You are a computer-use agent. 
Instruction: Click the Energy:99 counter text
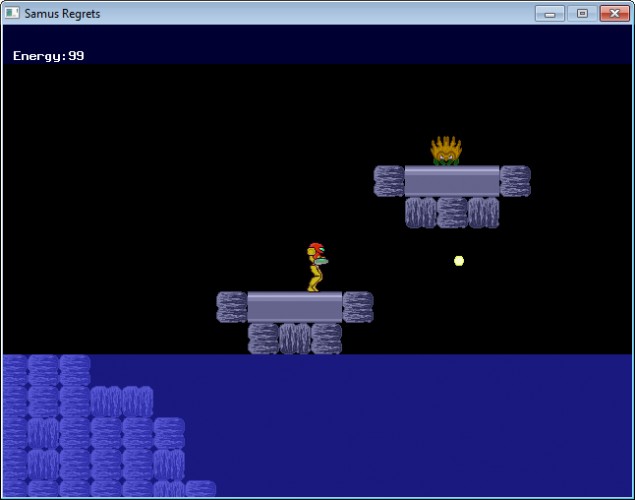point(49,56)
